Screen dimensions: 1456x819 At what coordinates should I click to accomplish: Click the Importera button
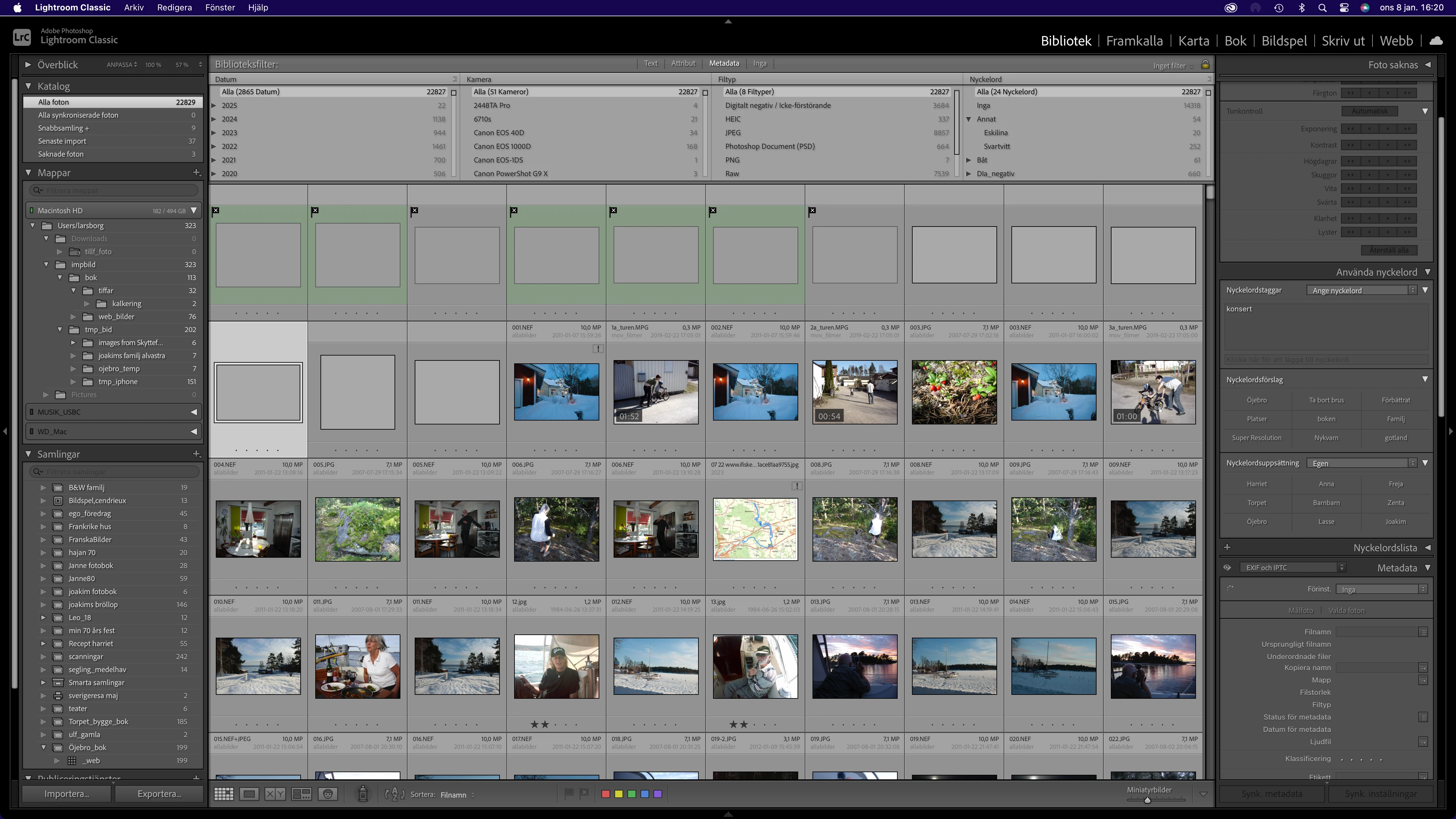click(x=66, y=794)
